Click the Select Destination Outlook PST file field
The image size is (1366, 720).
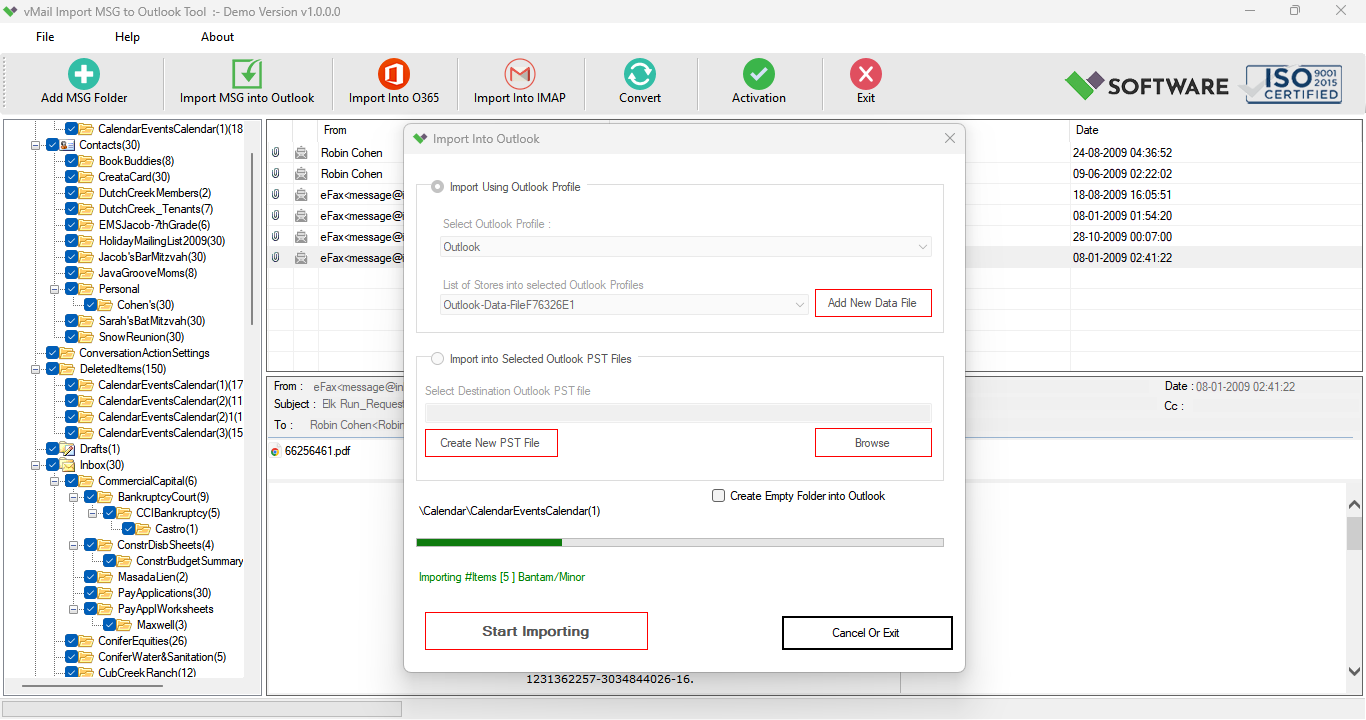679,412
